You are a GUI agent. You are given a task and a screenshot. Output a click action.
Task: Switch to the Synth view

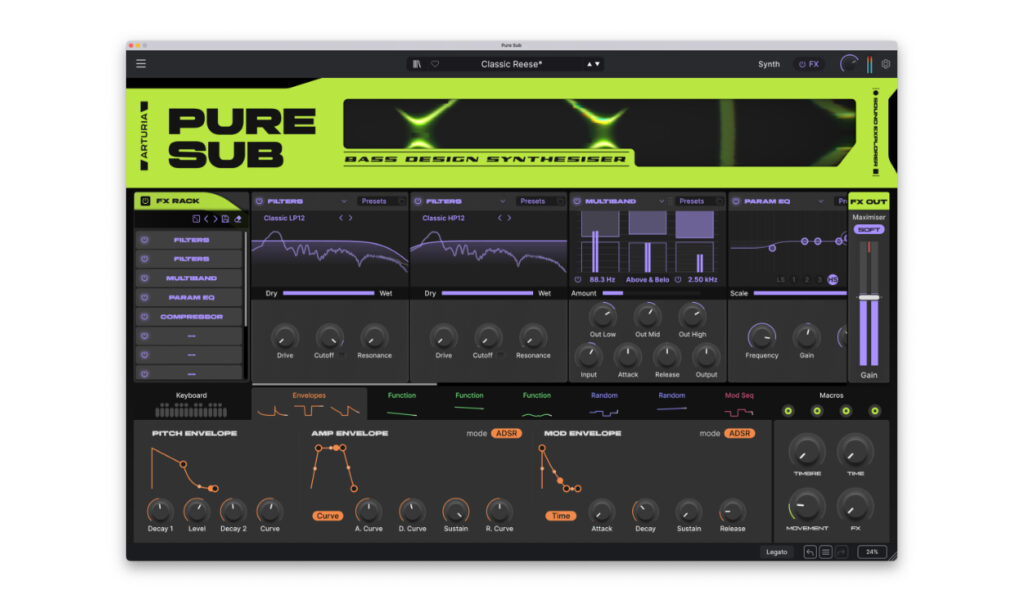(x=769, y=64)
